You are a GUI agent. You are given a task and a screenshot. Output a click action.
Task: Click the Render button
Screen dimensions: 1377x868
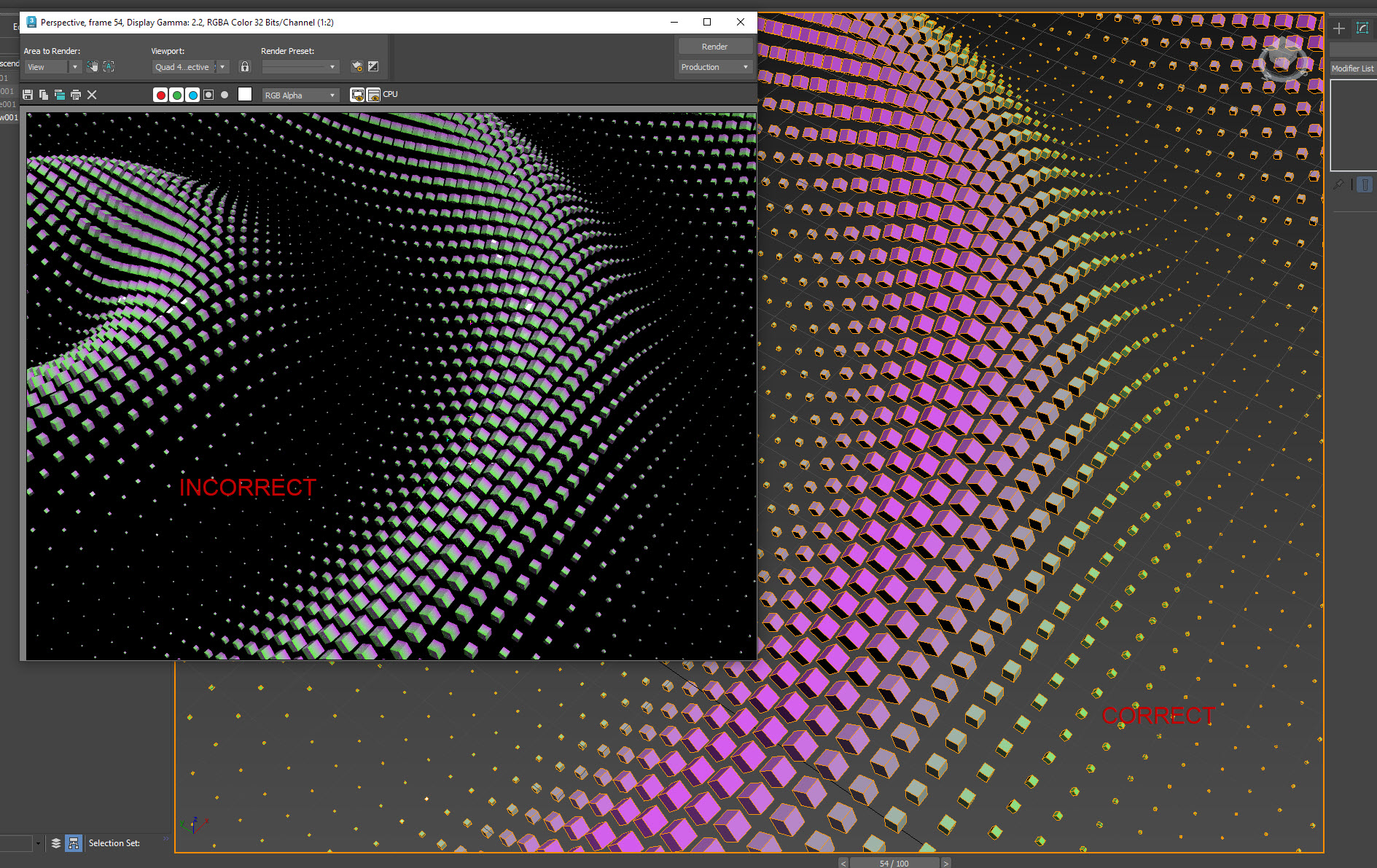714,47
